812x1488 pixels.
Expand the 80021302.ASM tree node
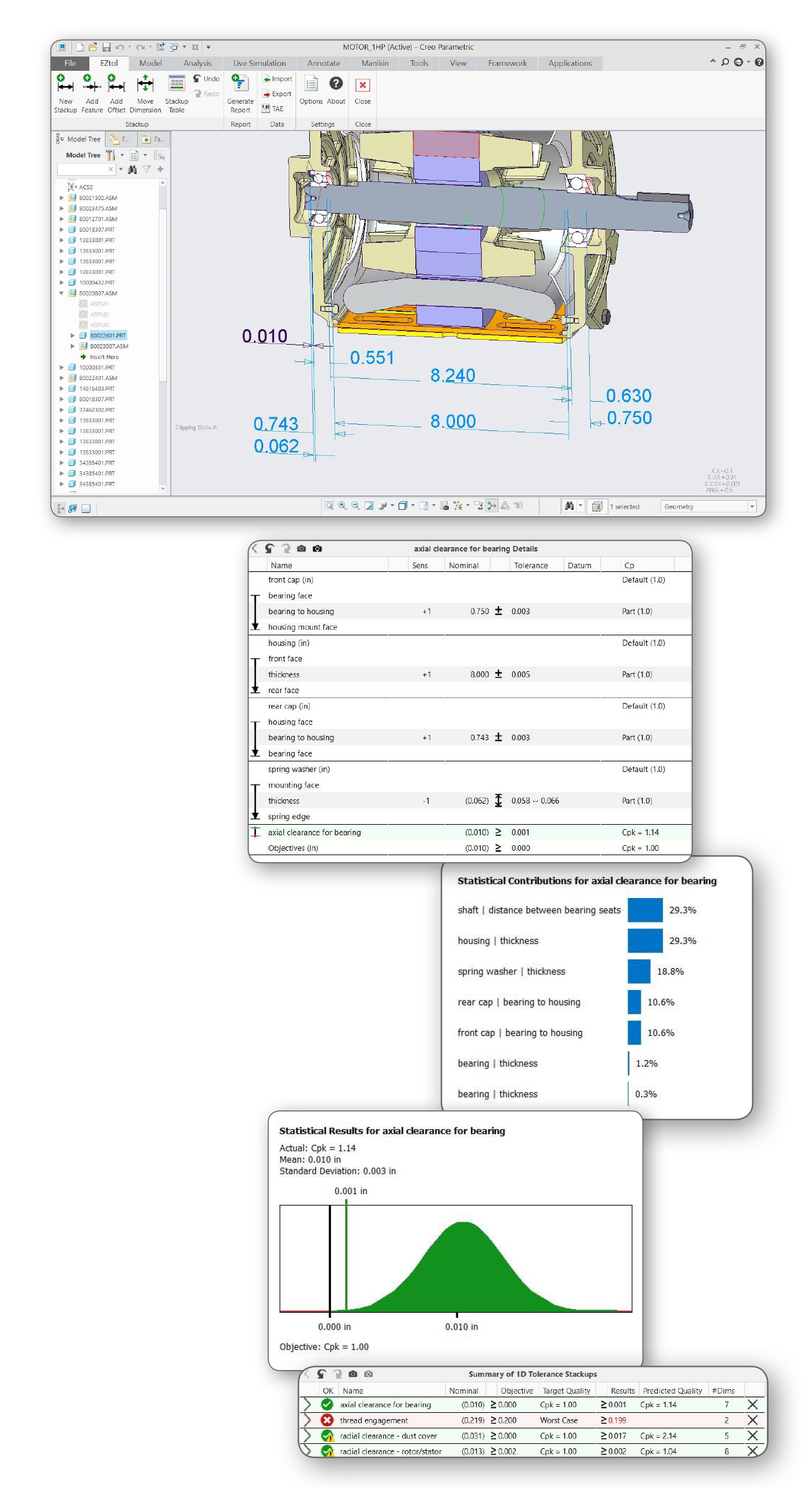[61, 198]
